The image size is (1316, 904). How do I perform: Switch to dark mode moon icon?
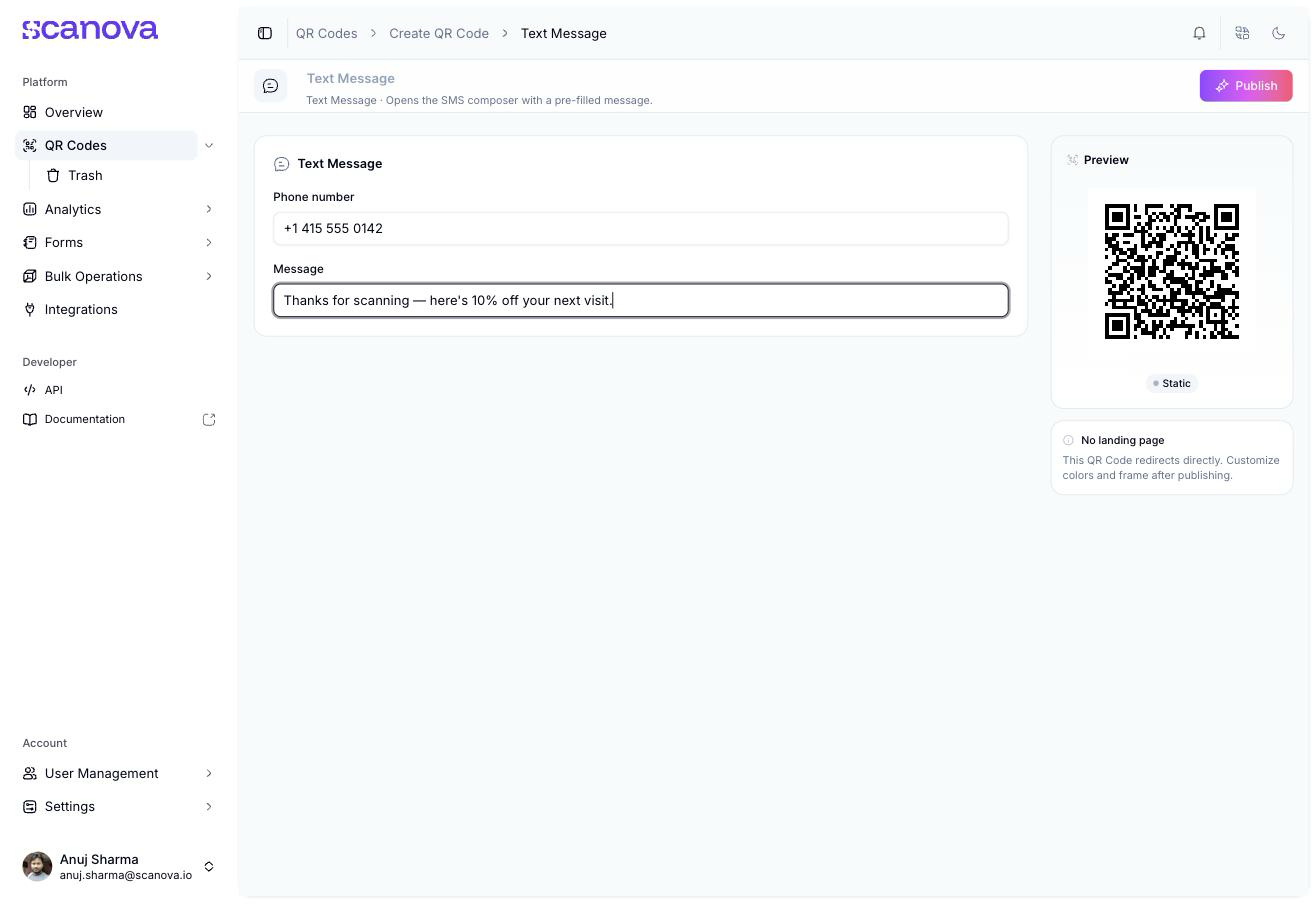click(x=1278, y=33)
